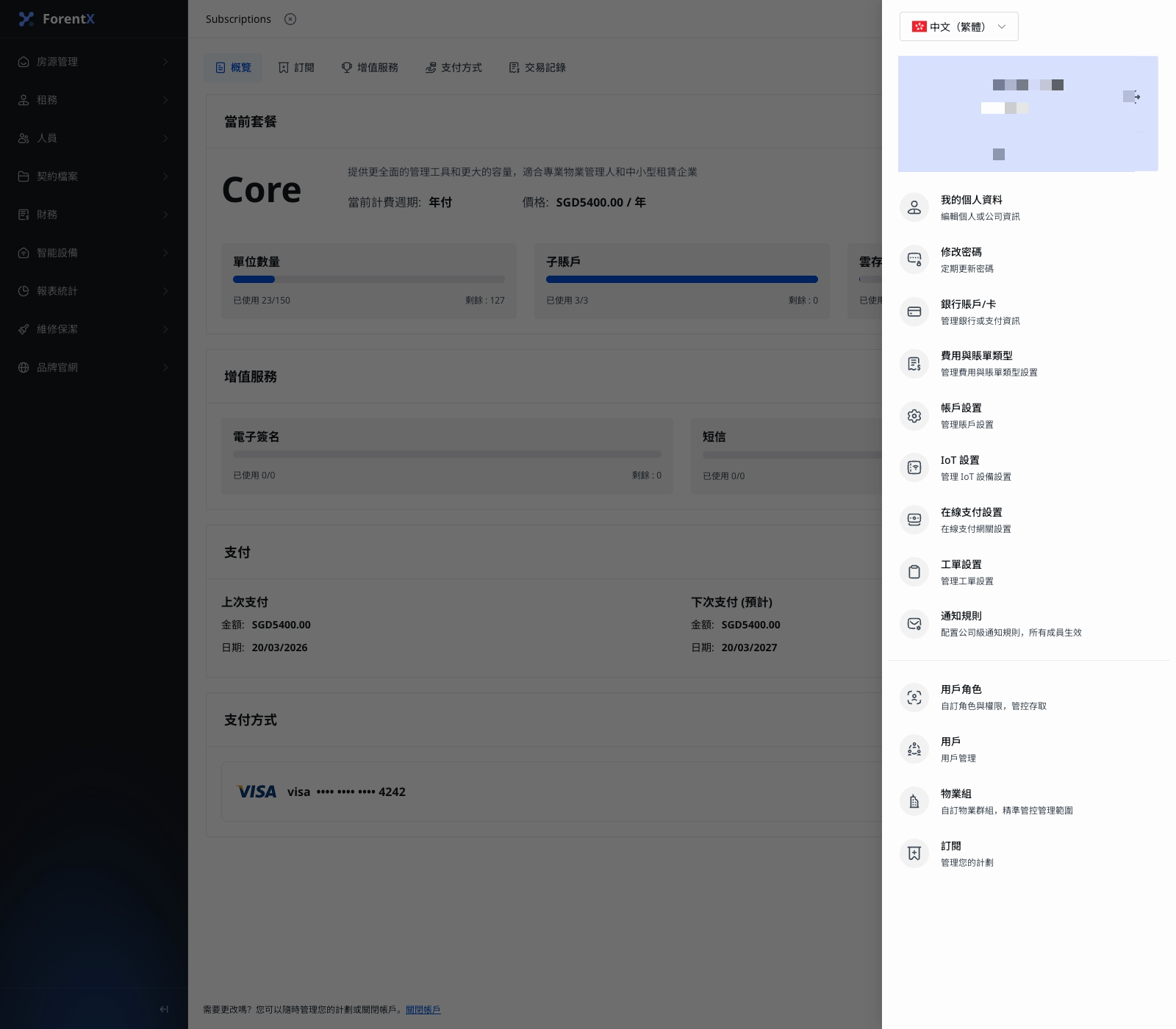Viewport: 1176px width, 1029px height.
Task: Select the 工單設置 clipboard icon
Action: pyautogui.click(x=914, y=572)
